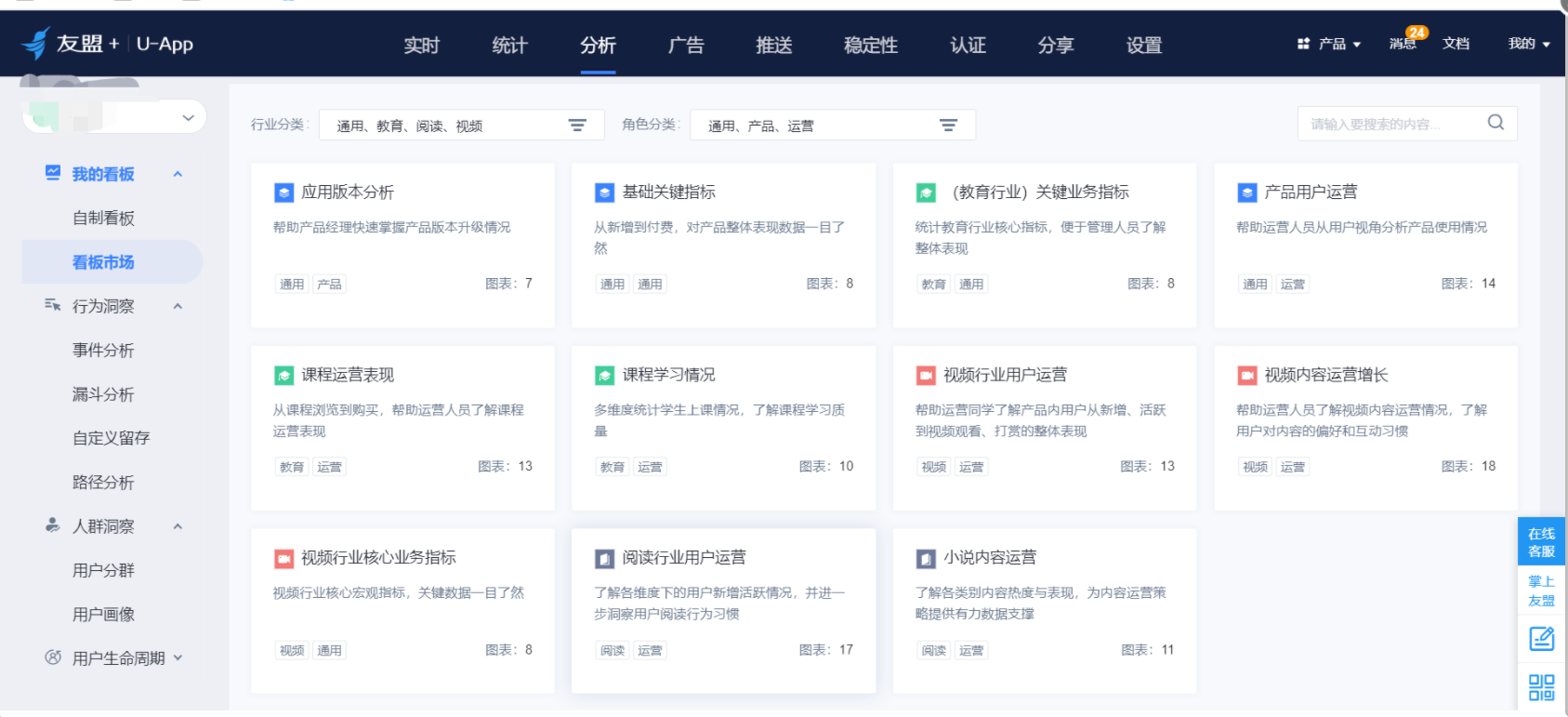This screenshot has height=717, width=1568.
Task: Switch to the 稳定性 tab
Action: 870,46
